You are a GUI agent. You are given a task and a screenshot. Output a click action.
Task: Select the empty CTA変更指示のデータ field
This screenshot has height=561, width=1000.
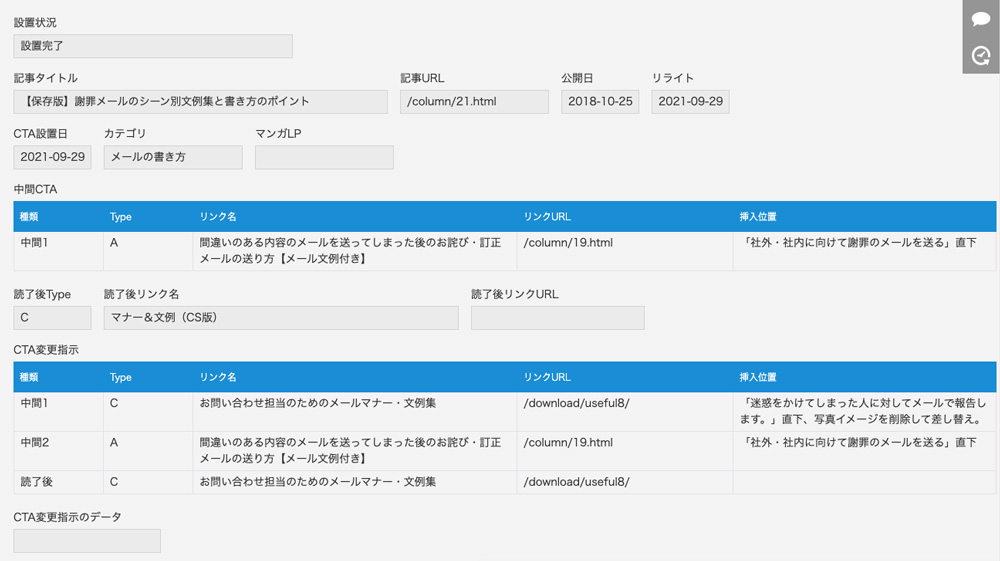coord(87,541)
